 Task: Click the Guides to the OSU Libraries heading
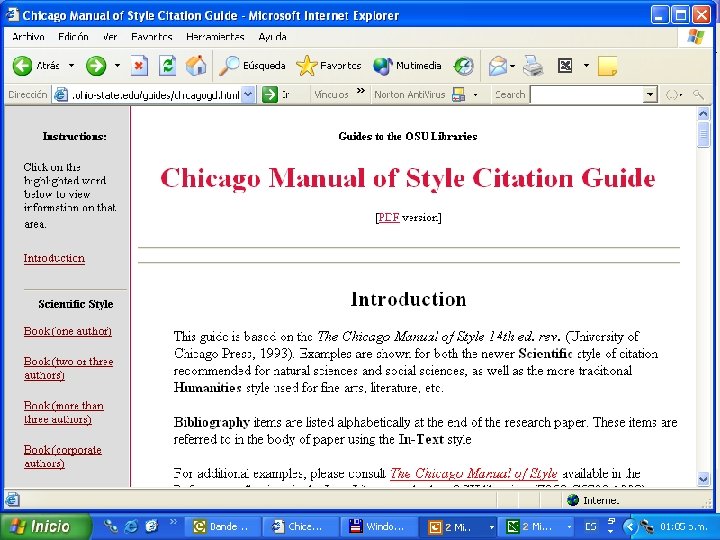pos(407,136)
